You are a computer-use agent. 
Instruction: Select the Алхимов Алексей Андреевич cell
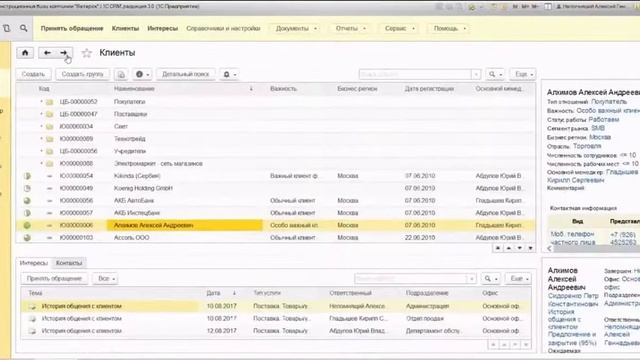(184, 225)
